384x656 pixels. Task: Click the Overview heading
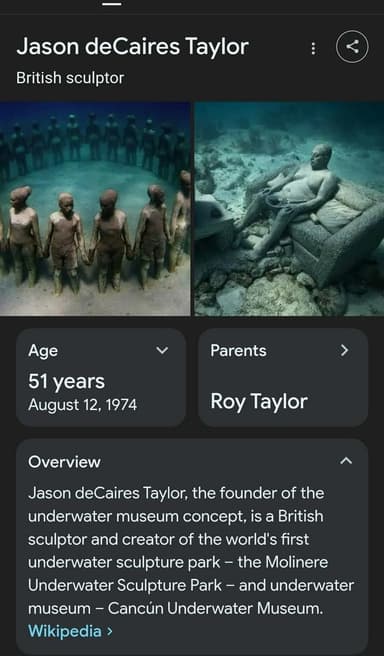tap(64, 462)
